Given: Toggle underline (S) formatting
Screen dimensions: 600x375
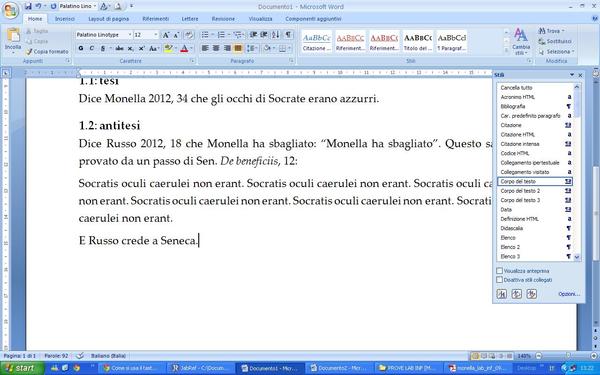Looking at the screenshot, I should coord(103,48).
